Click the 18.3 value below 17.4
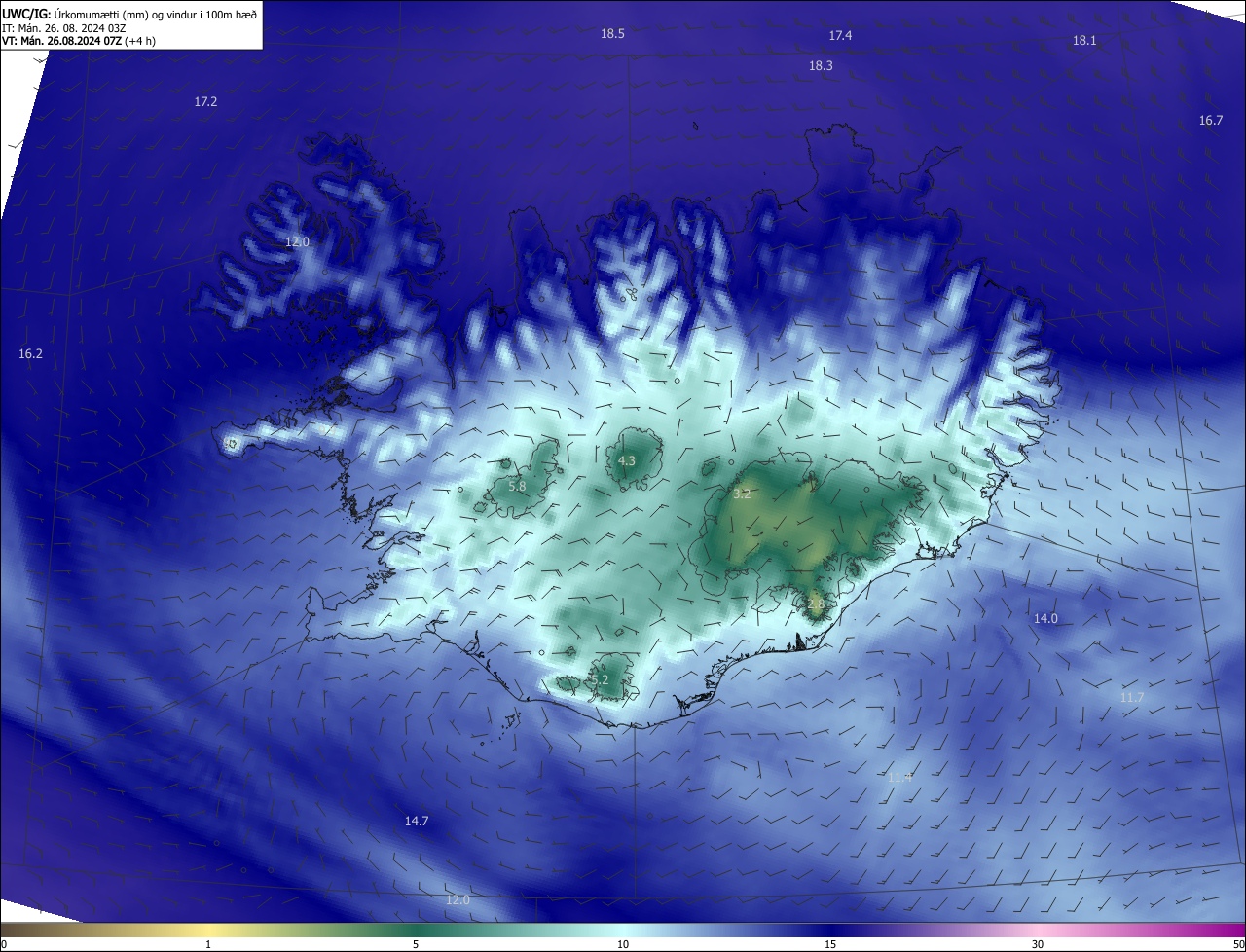This screenshot has height=952, width=1246. pos(821,66)
